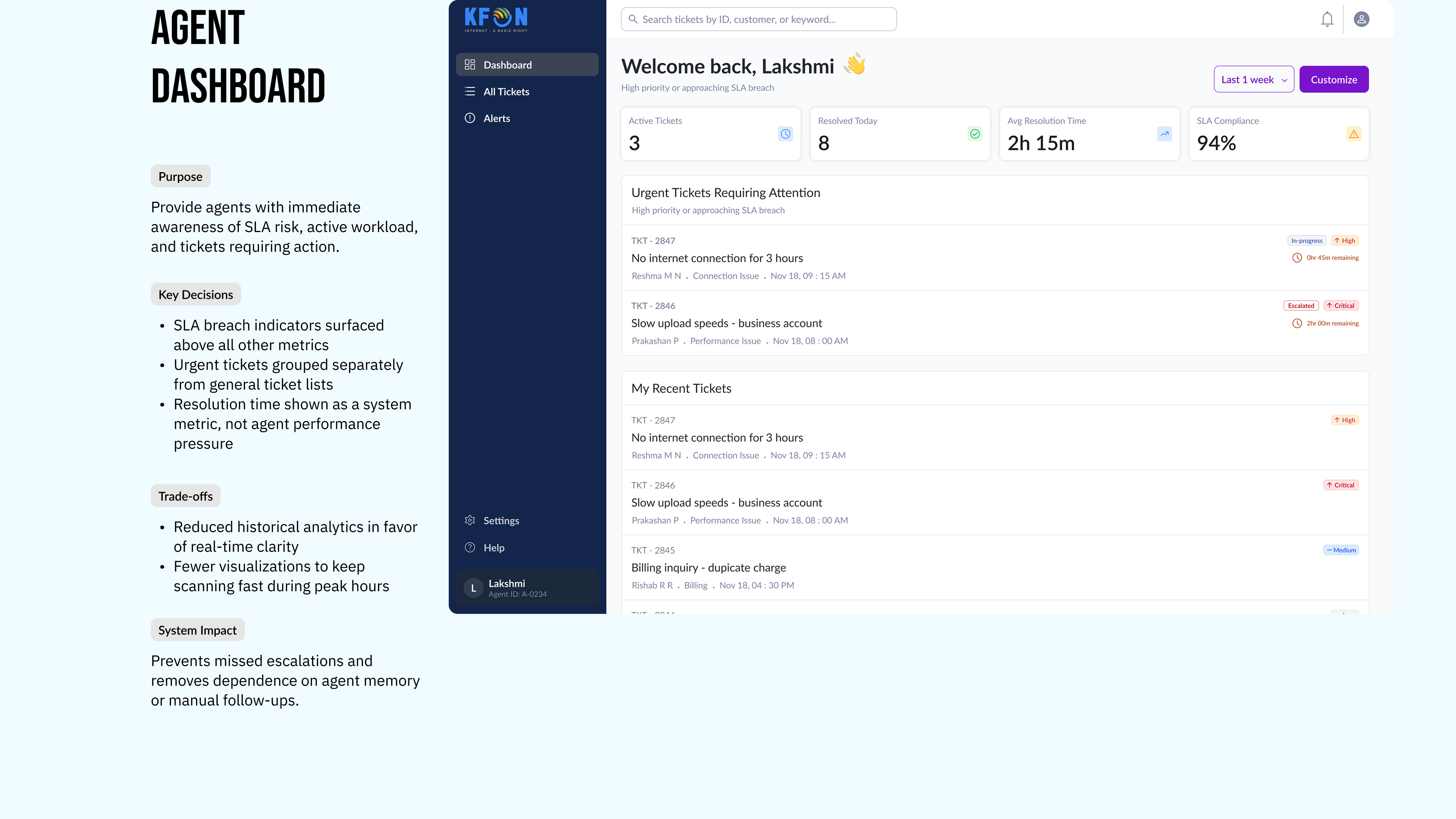Click High badge in My Recent Tickets

pos(1345,420)
